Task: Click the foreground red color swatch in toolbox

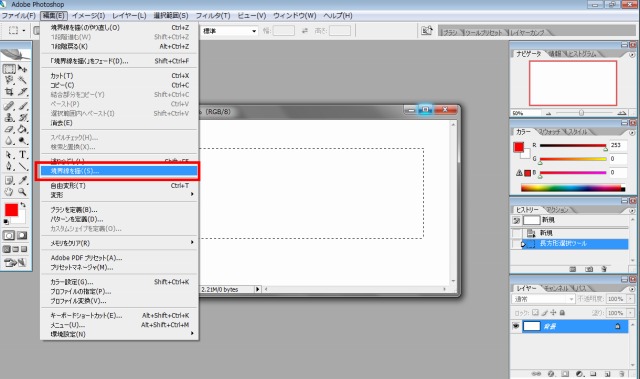Action: tap(11, 210)
